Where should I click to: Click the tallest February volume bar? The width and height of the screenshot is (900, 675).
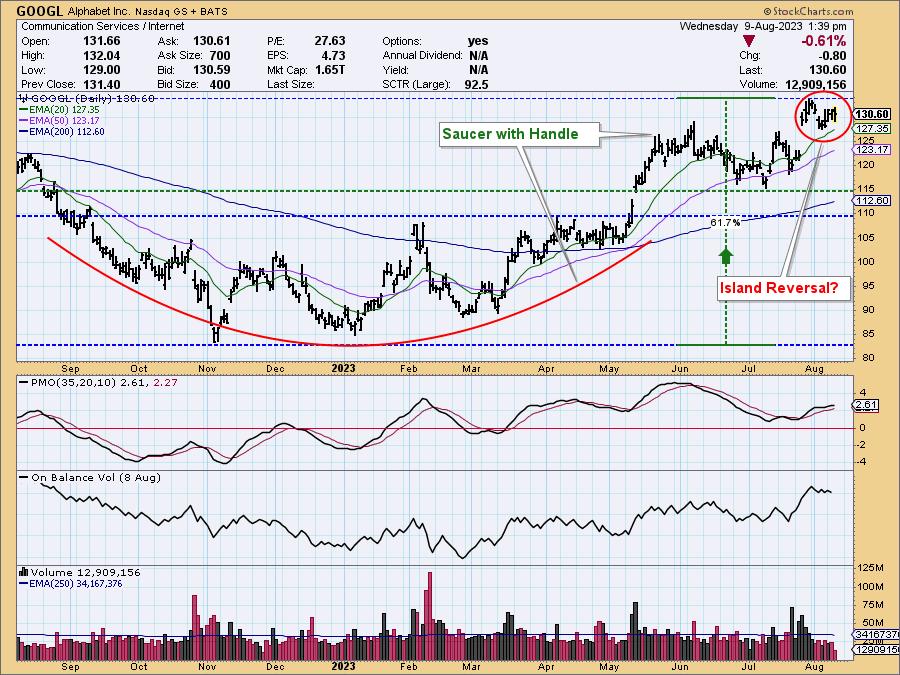point(429,605)
